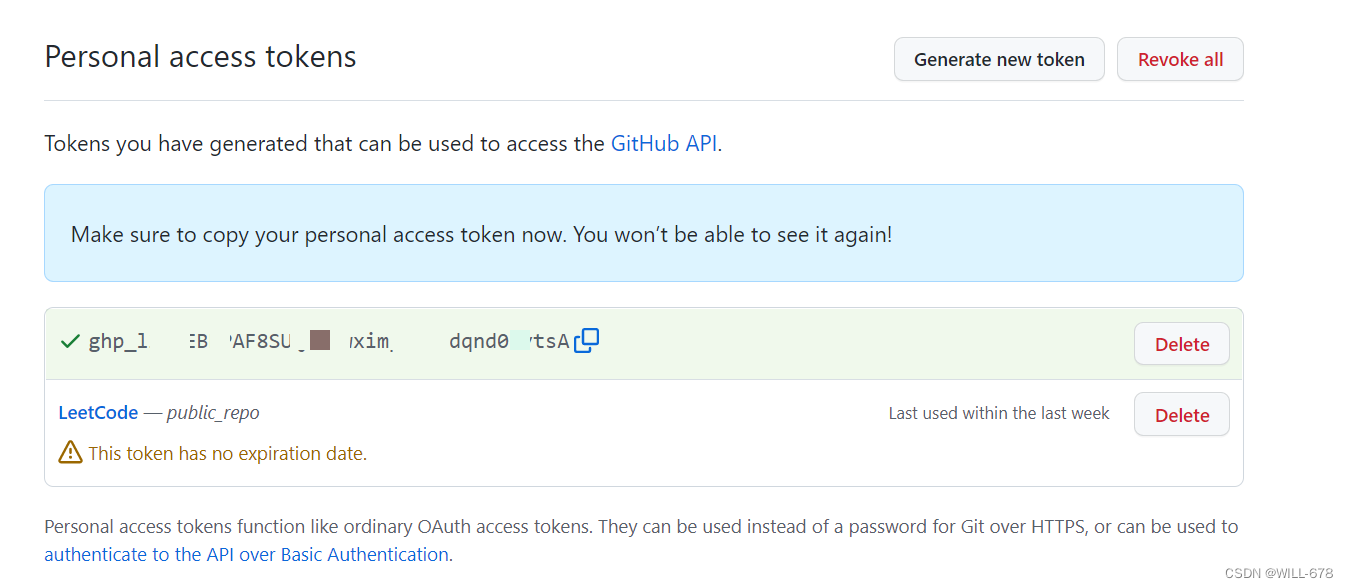
Task: Open the LeetCode token details
Action: click(96, 412)
